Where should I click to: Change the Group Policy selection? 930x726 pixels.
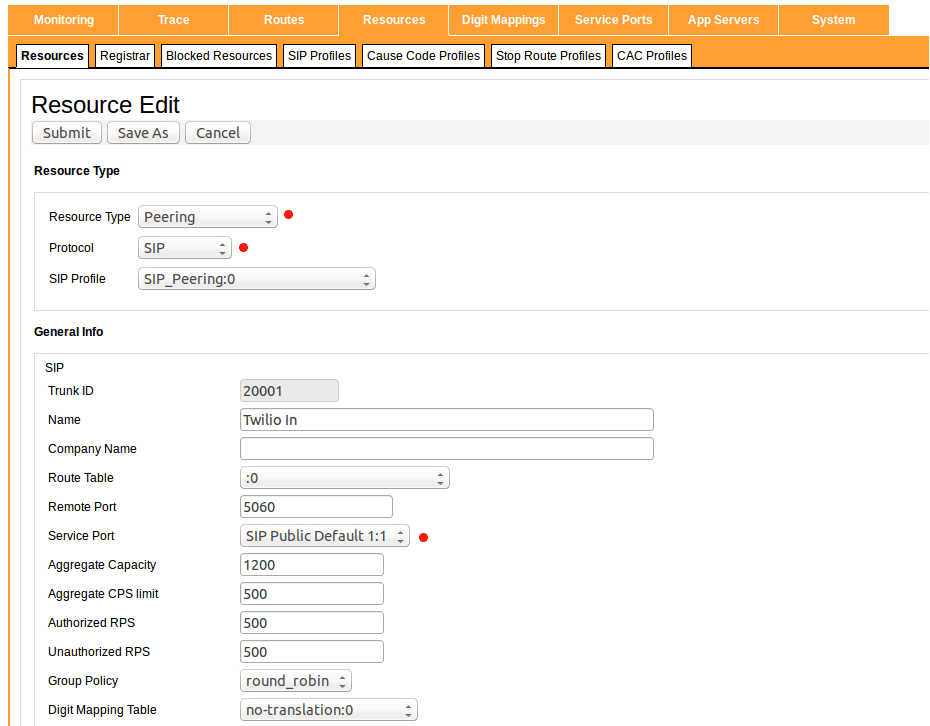coord(295,680)
